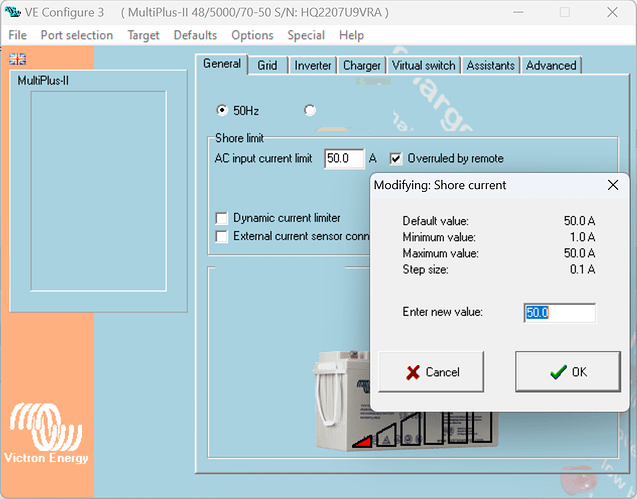Minimize the VE Configure 3 window
The width and height of the screenshot is (637, 499).
pos(518,13)
